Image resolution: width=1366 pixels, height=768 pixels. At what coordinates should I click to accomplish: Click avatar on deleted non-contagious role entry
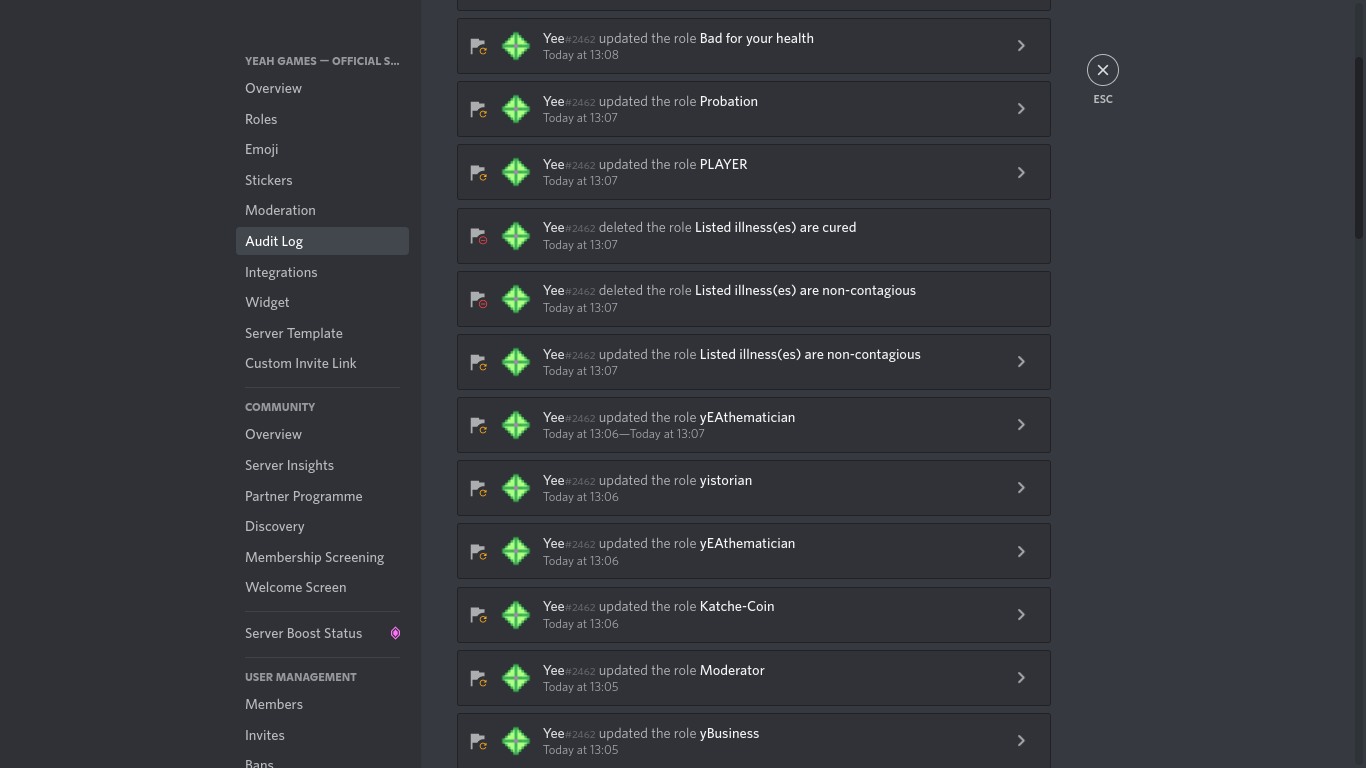[516, 299]
